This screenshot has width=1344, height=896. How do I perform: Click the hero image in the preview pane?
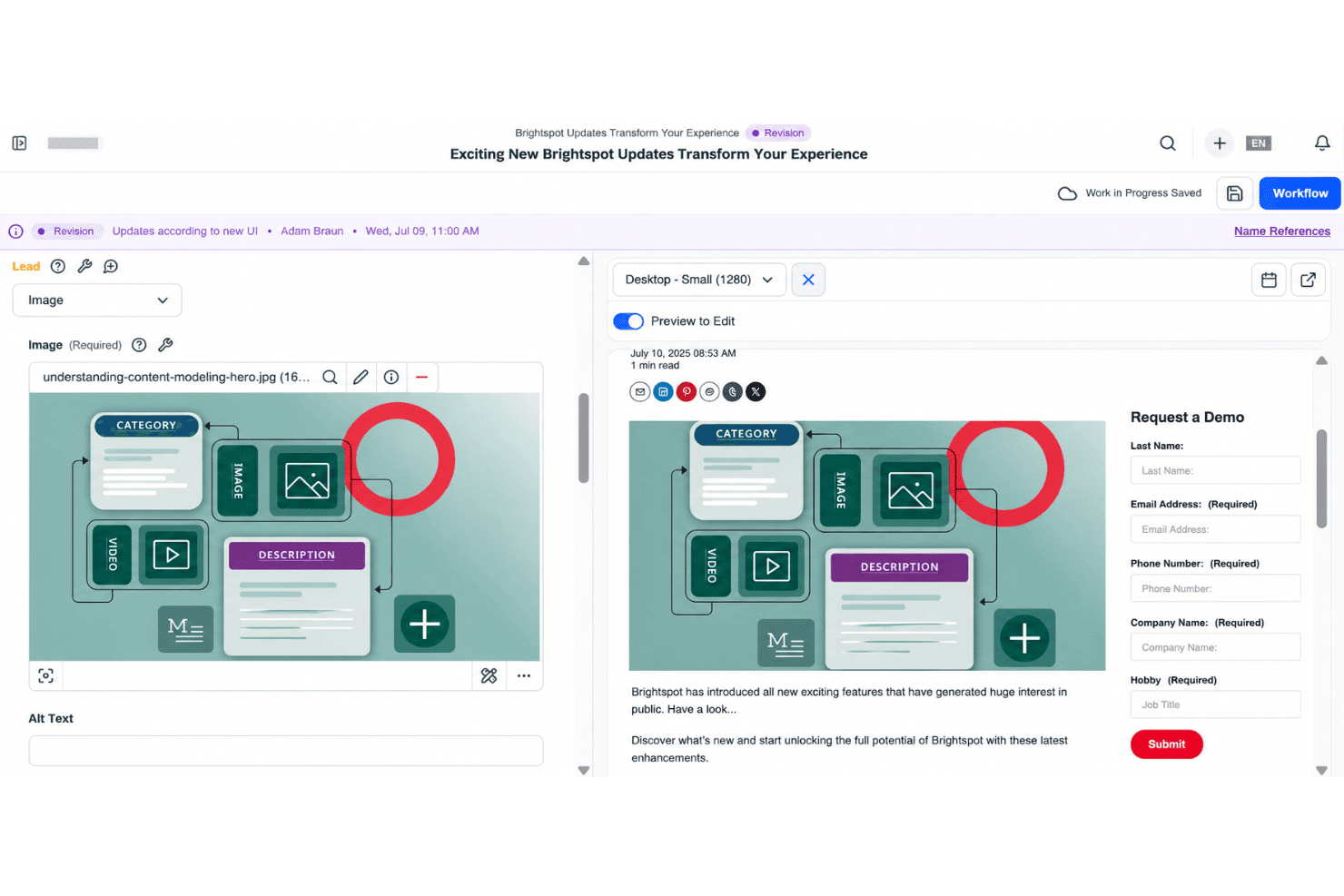tap(867, 546)
